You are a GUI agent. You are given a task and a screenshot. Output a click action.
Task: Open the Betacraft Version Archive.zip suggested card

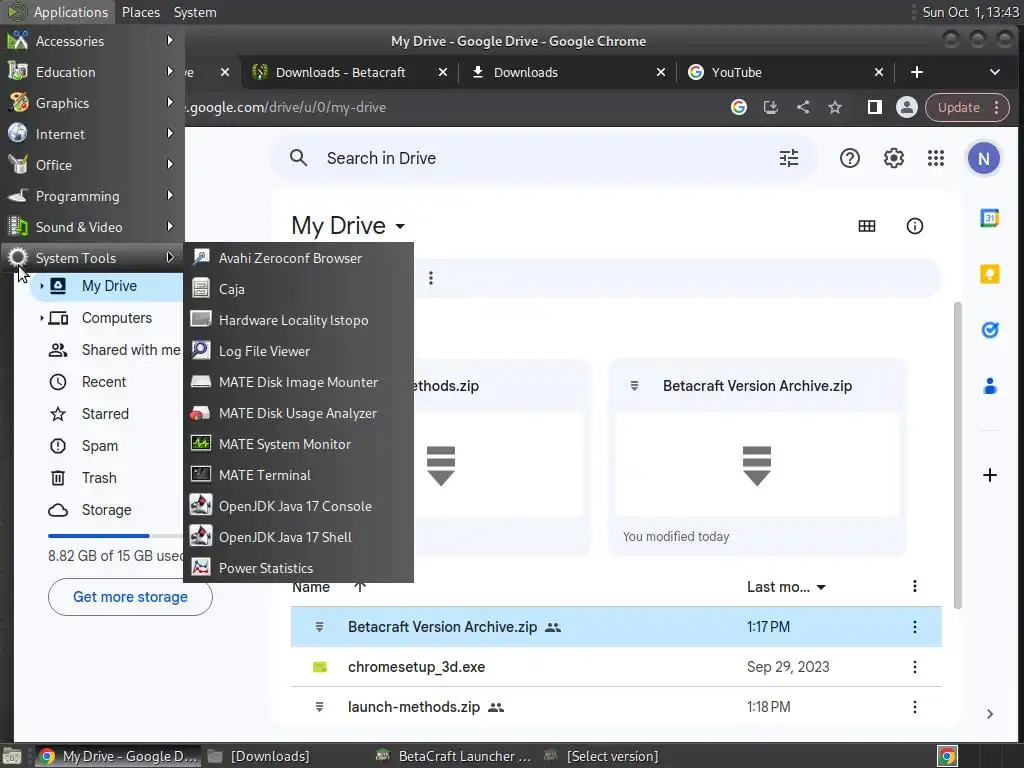point(757,457)
